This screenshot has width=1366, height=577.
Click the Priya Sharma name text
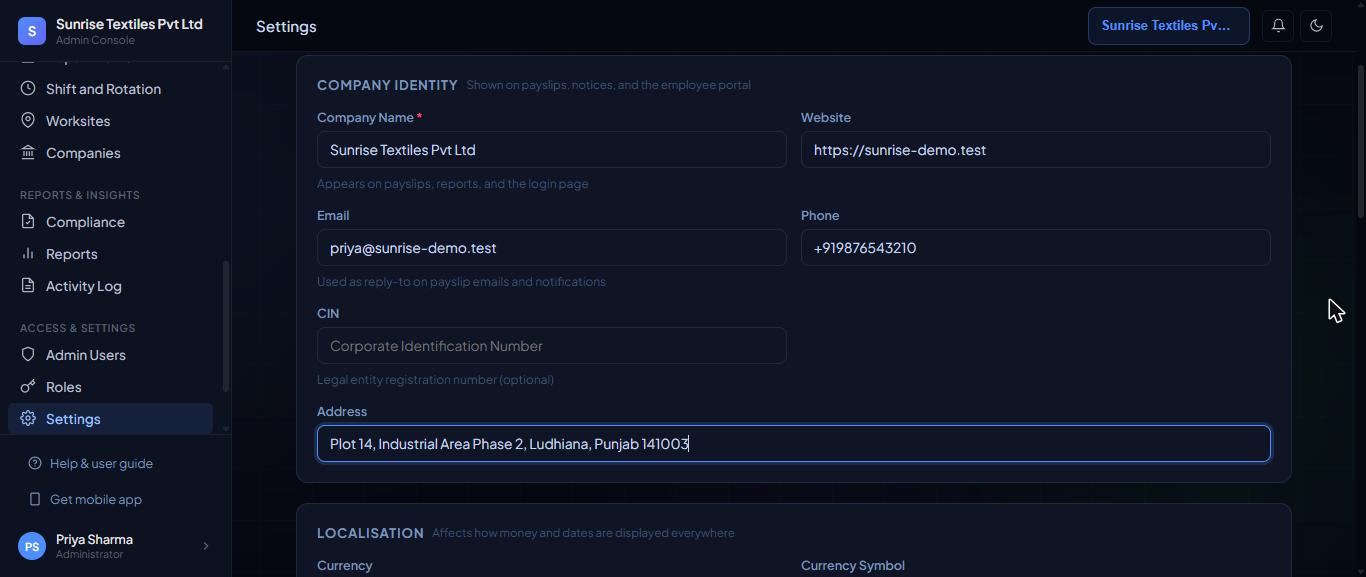click(x=94, y=539)
